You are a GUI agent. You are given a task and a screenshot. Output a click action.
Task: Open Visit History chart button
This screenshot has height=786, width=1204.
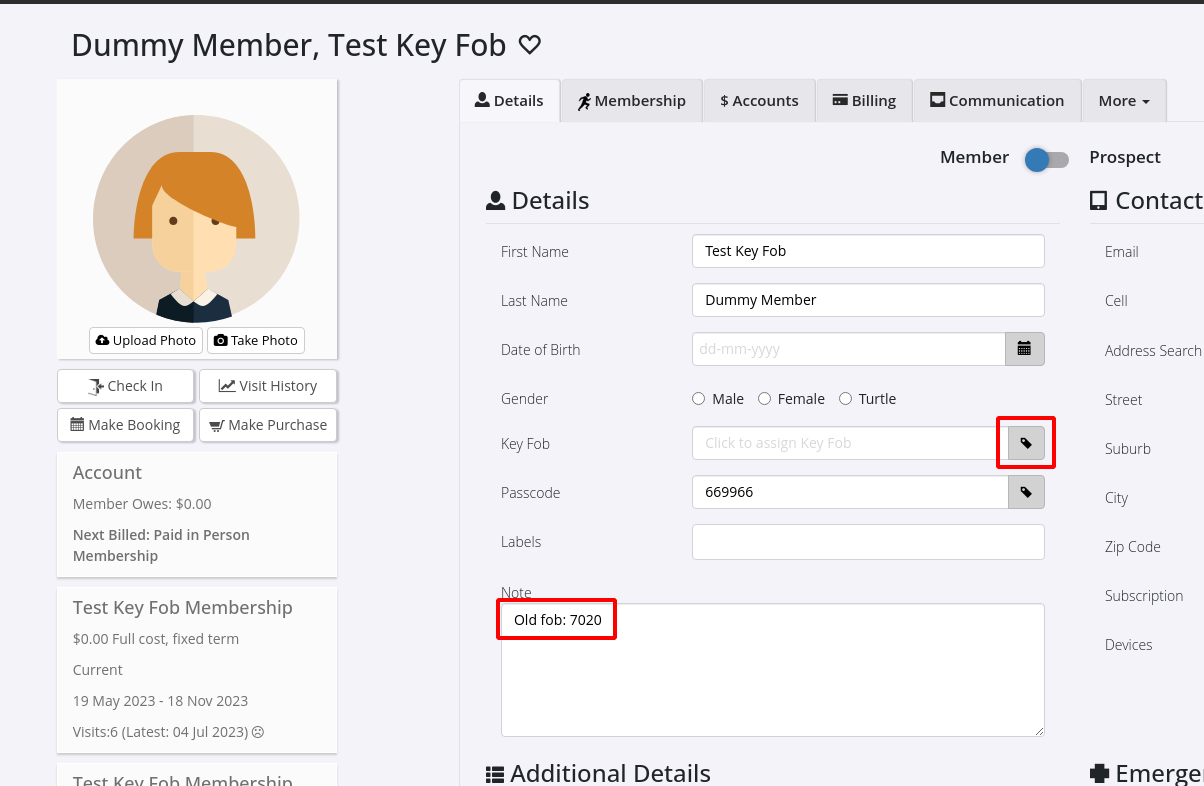268,386
